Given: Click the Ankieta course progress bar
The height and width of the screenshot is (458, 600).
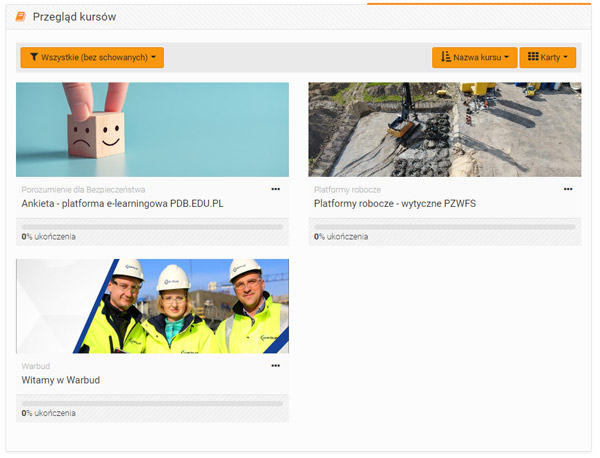Looking at the screenshot, I should click(152, 227).
